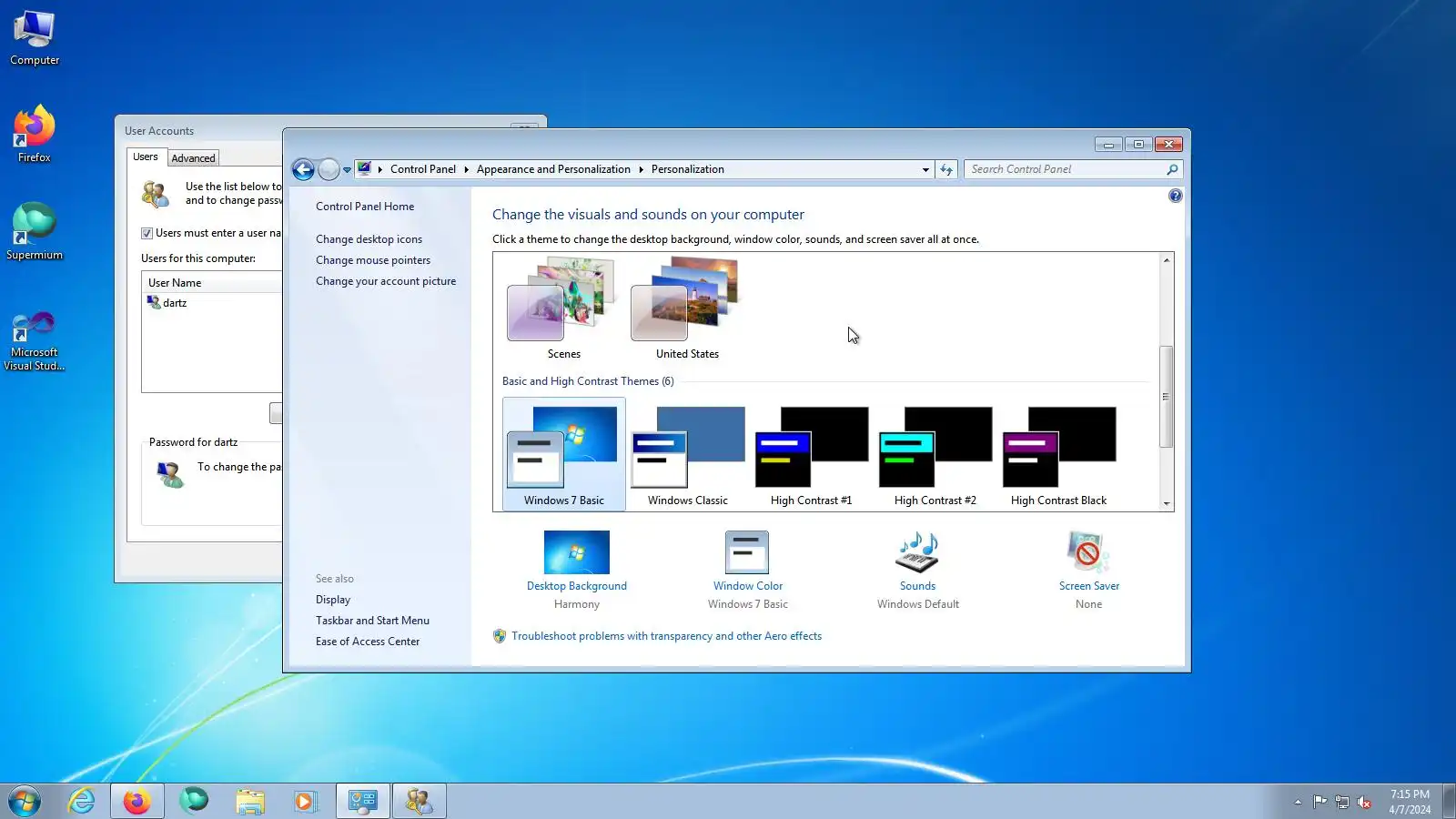This screenshot has height=819, width=1456.
Task: Expand the Appearance and Personalization breadcrumb arrow
Action: tap(641, 169)
